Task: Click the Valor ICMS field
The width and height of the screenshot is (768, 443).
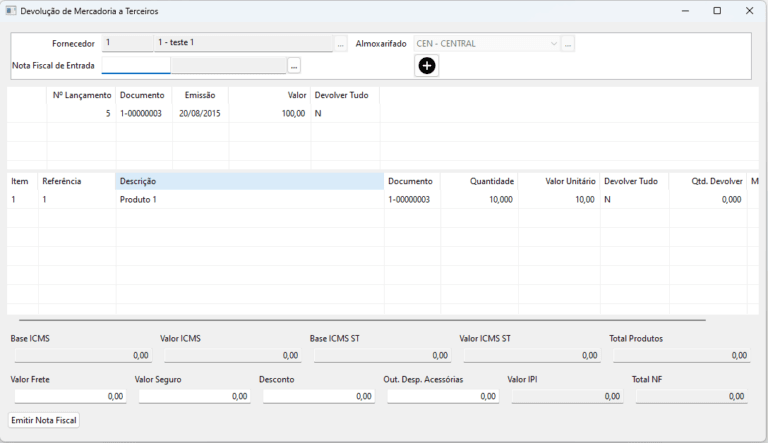Action: click(233, 355)
